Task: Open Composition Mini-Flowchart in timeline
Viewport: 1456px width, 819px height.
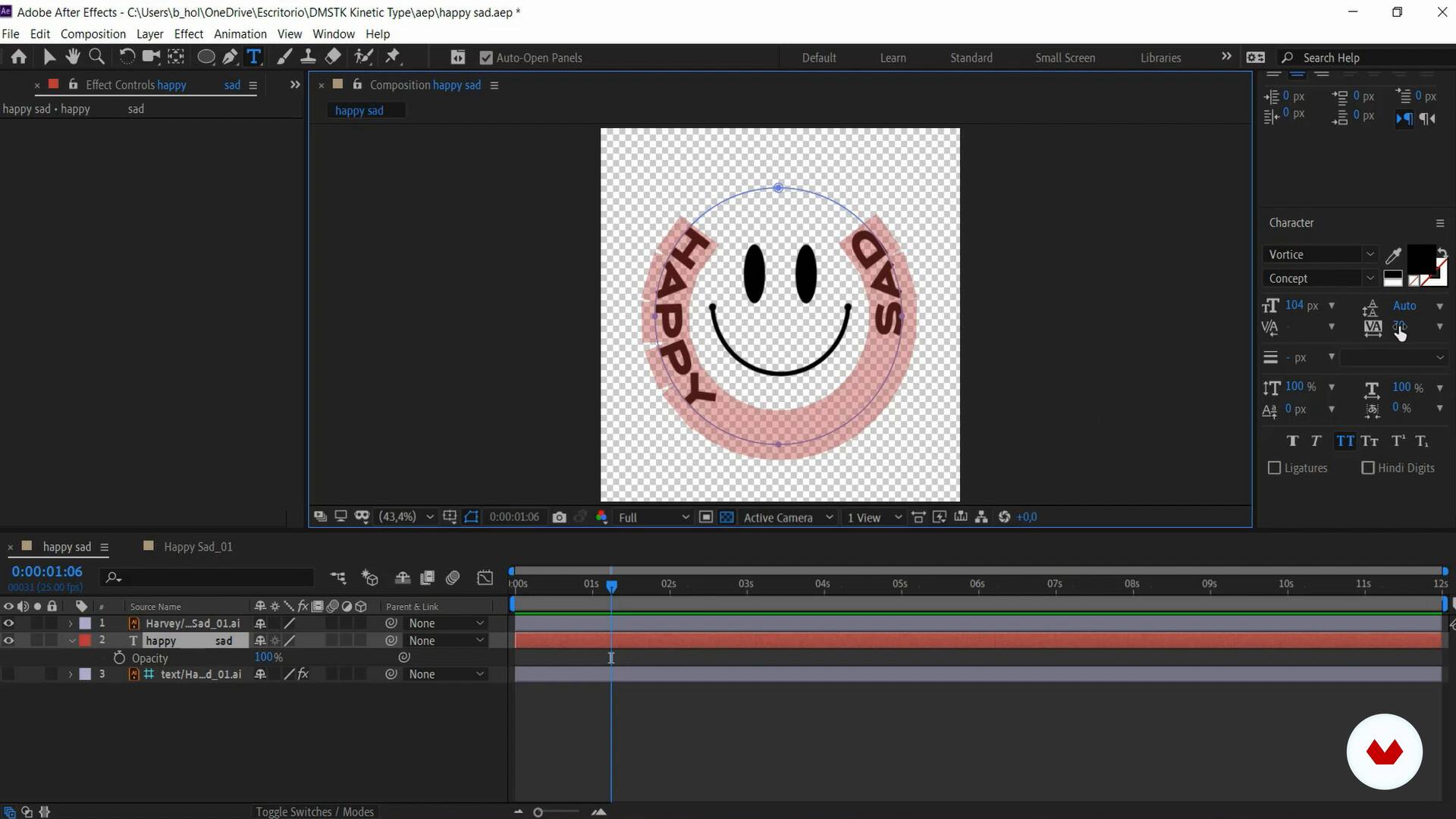Action: [338, 578]
